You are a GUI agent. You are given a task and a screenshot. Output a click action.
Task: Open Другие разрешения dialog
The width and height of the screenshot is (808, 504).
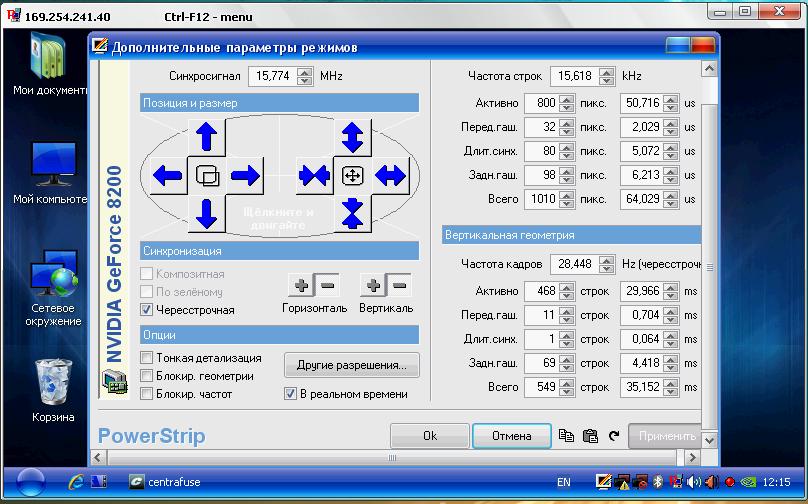(351, 365)
